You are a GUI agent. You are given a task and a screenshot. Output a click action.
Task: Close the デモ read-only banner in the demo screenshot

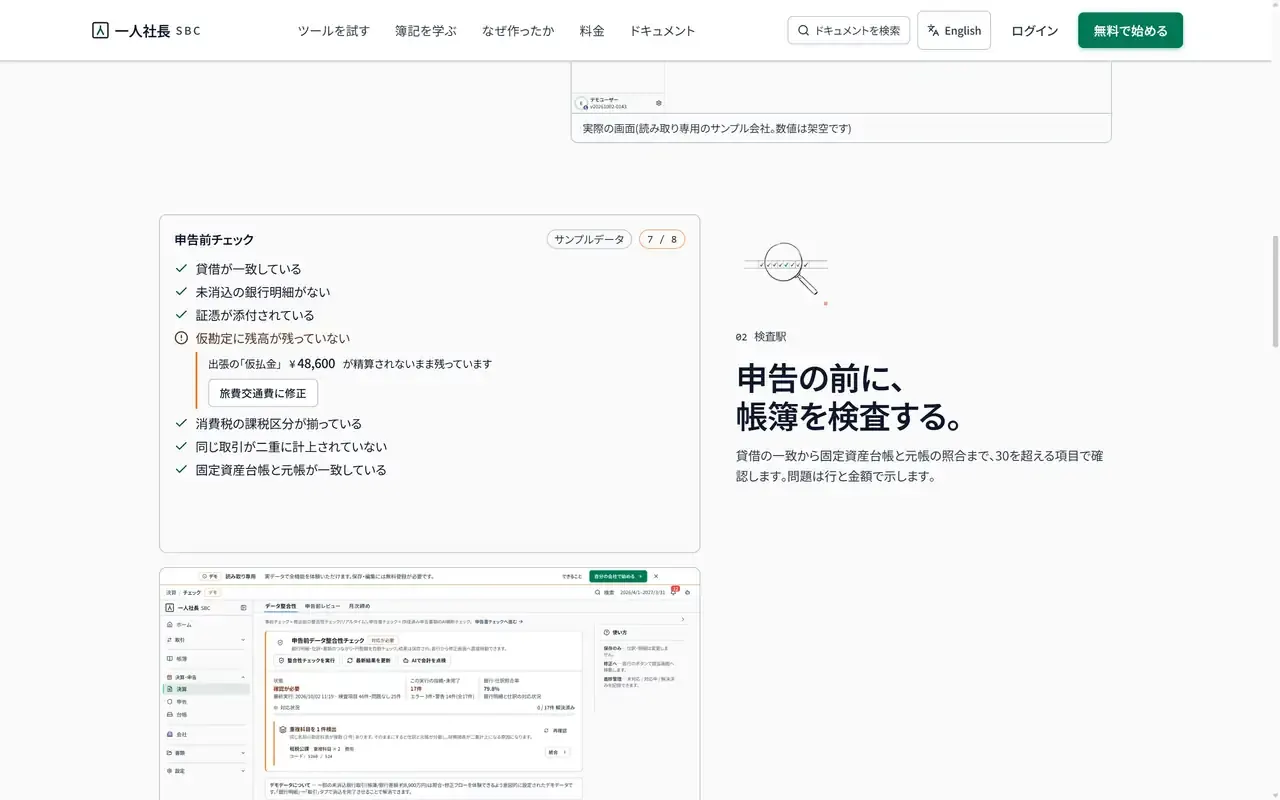click(x=655, y=576)
